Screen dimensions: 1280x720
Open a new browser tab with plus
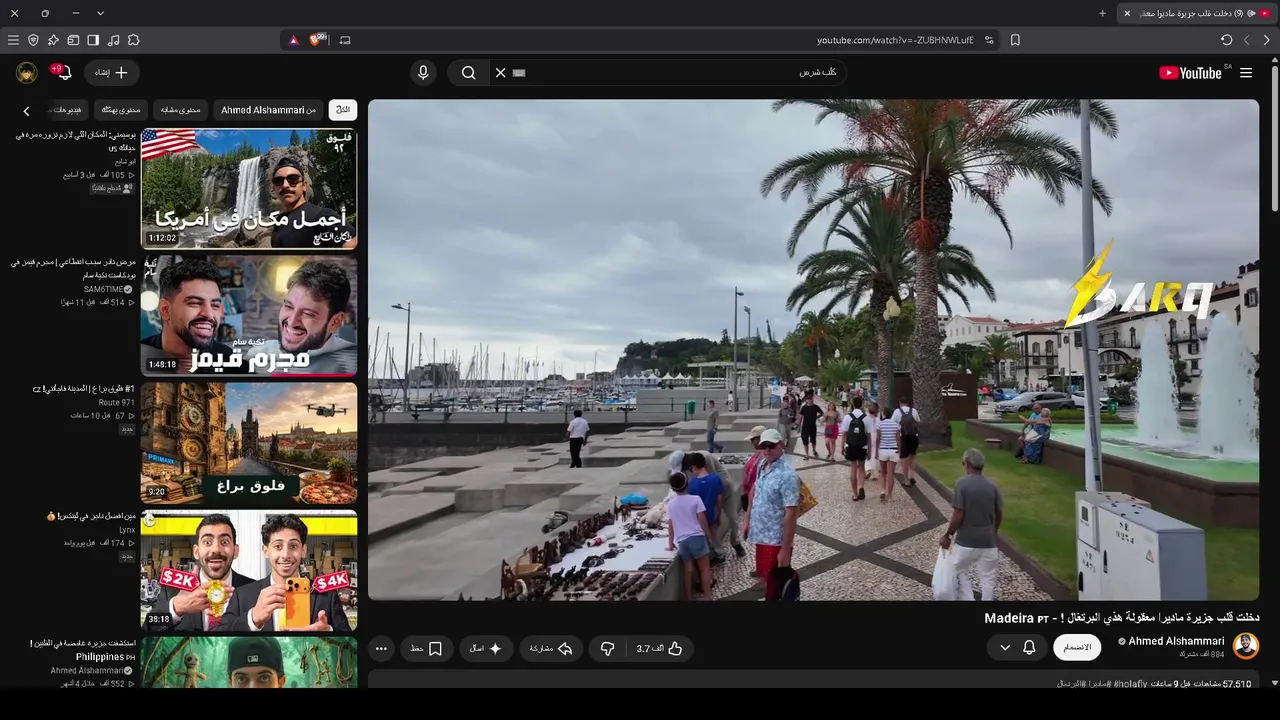click(x=1102, y=13)
